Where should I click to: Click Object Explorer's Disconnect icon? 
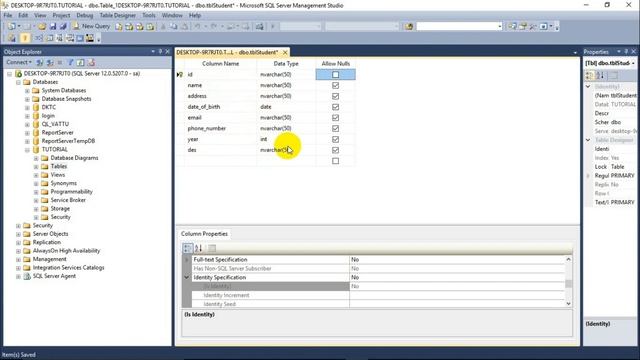coord(50,62)
